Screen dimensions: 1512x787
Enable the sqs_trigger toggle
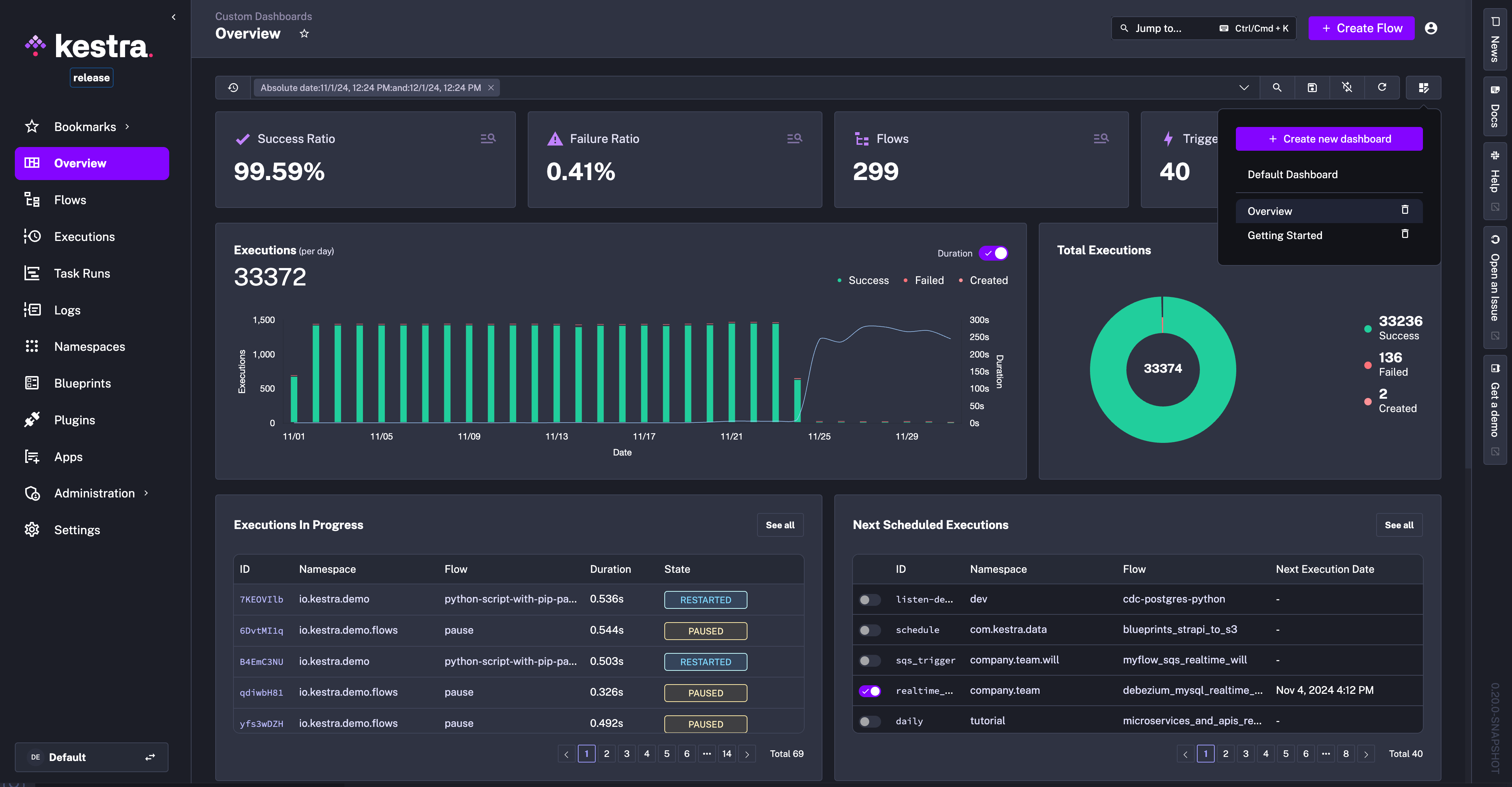pos(869,661)
